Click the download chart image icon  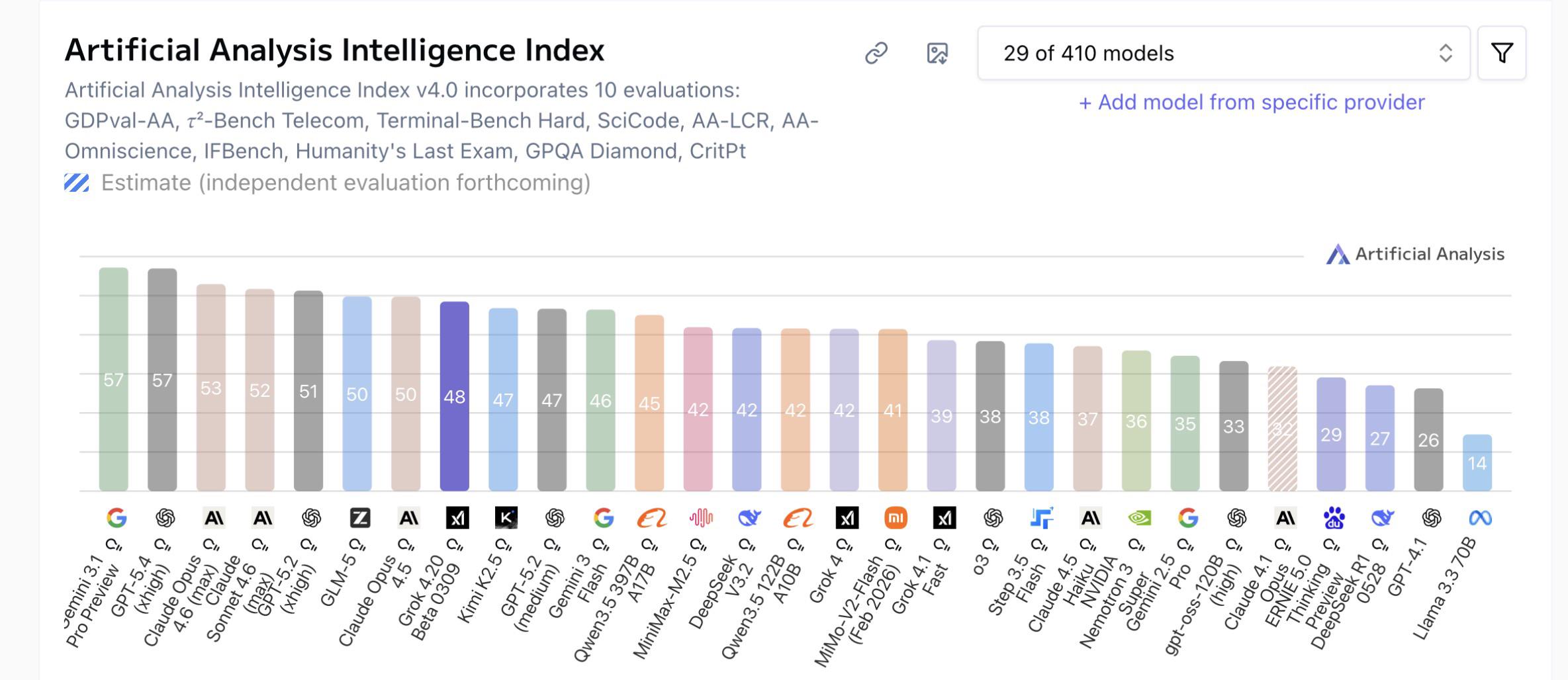[937, 53]
